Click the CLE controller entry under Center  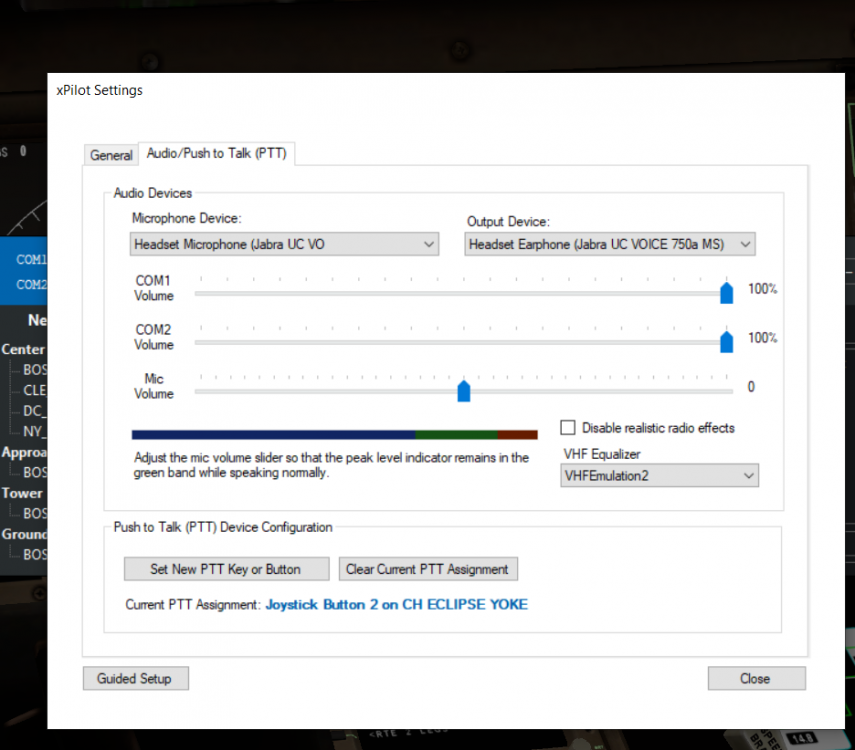(x=35, y=390)
